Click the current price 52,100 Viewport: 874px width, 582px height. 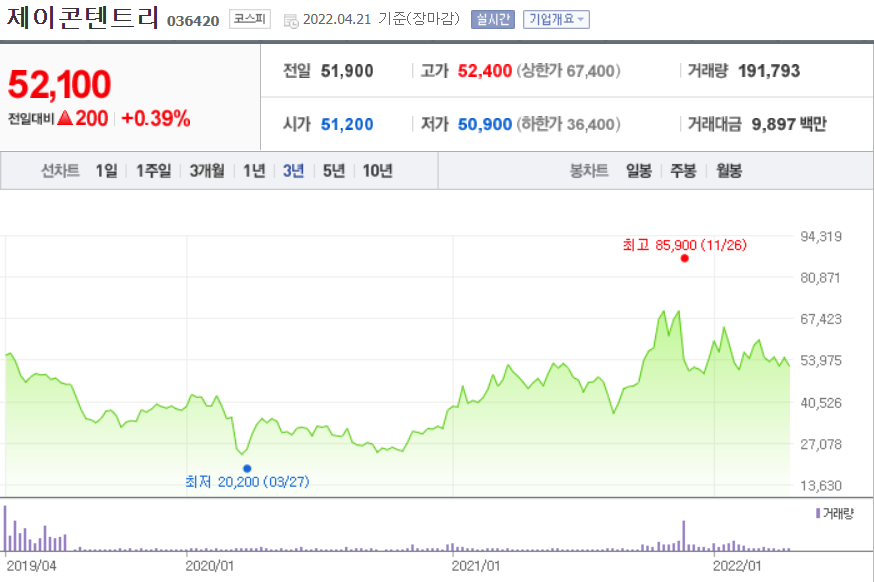tap(60, 84)
